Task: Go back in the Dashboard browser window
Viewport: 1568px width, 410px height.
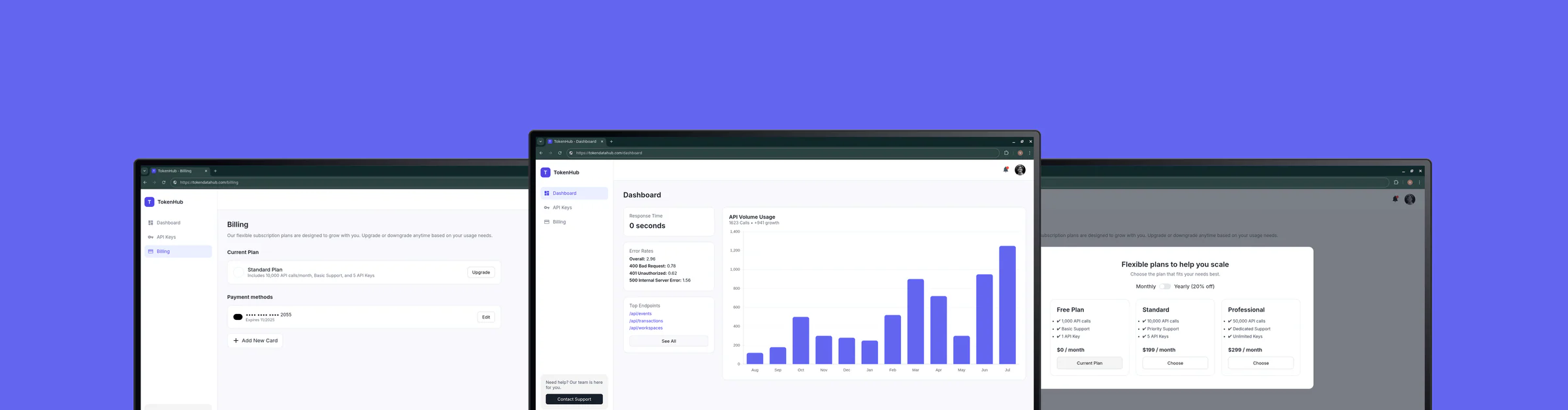Action: tap(541, 153)
